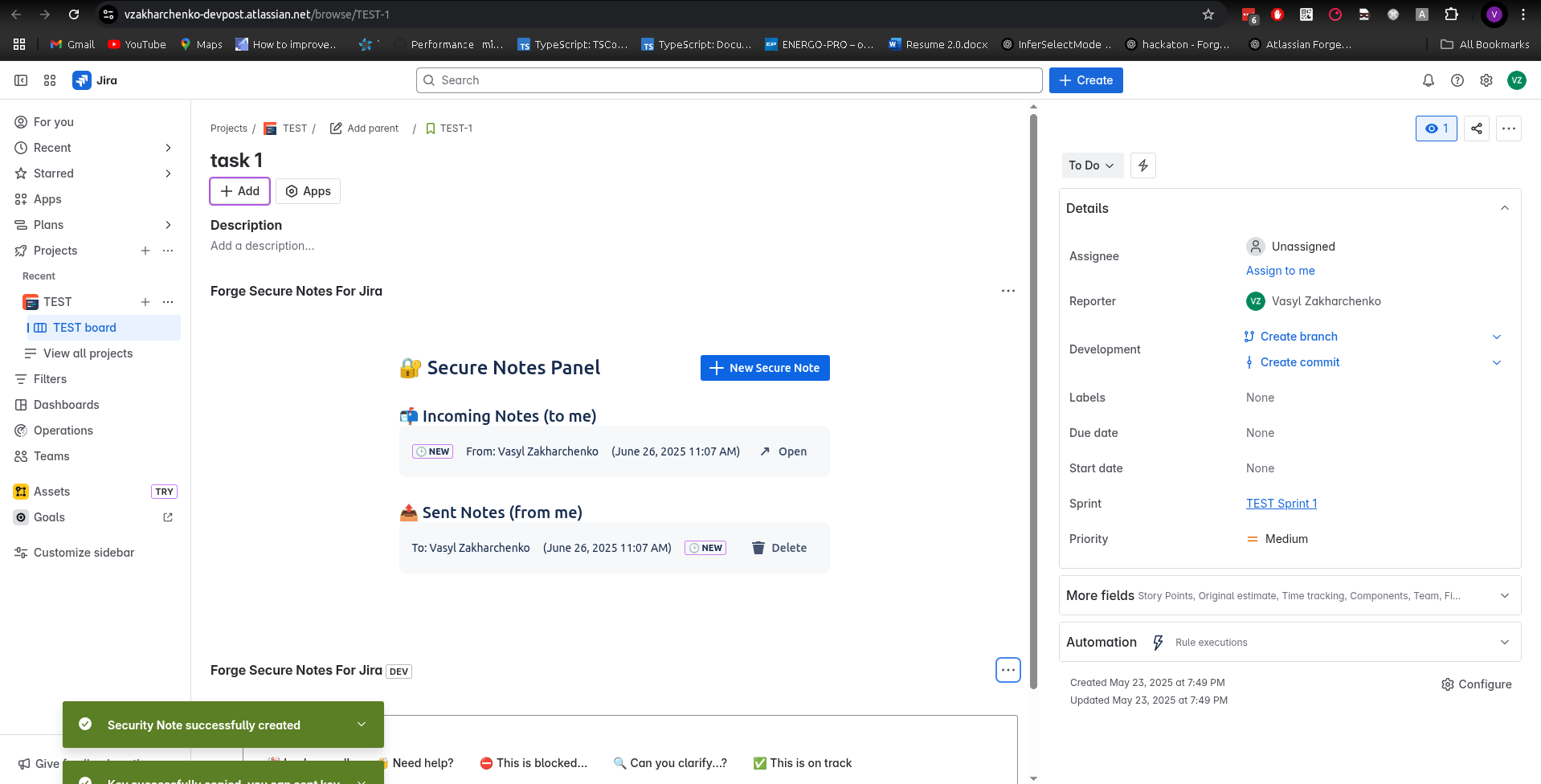This screenshot has height=784, width=1541.
Task: Open the Jira help question icon
Action: (x=1457, y=80)
